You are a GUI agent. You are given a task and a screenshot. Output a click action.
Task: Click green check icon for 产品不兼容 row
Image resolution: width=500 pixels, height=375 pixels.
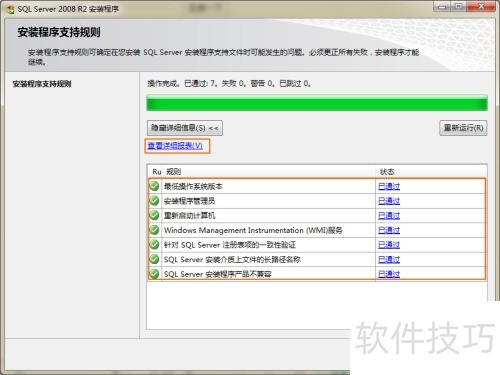(x=154, y=274)
